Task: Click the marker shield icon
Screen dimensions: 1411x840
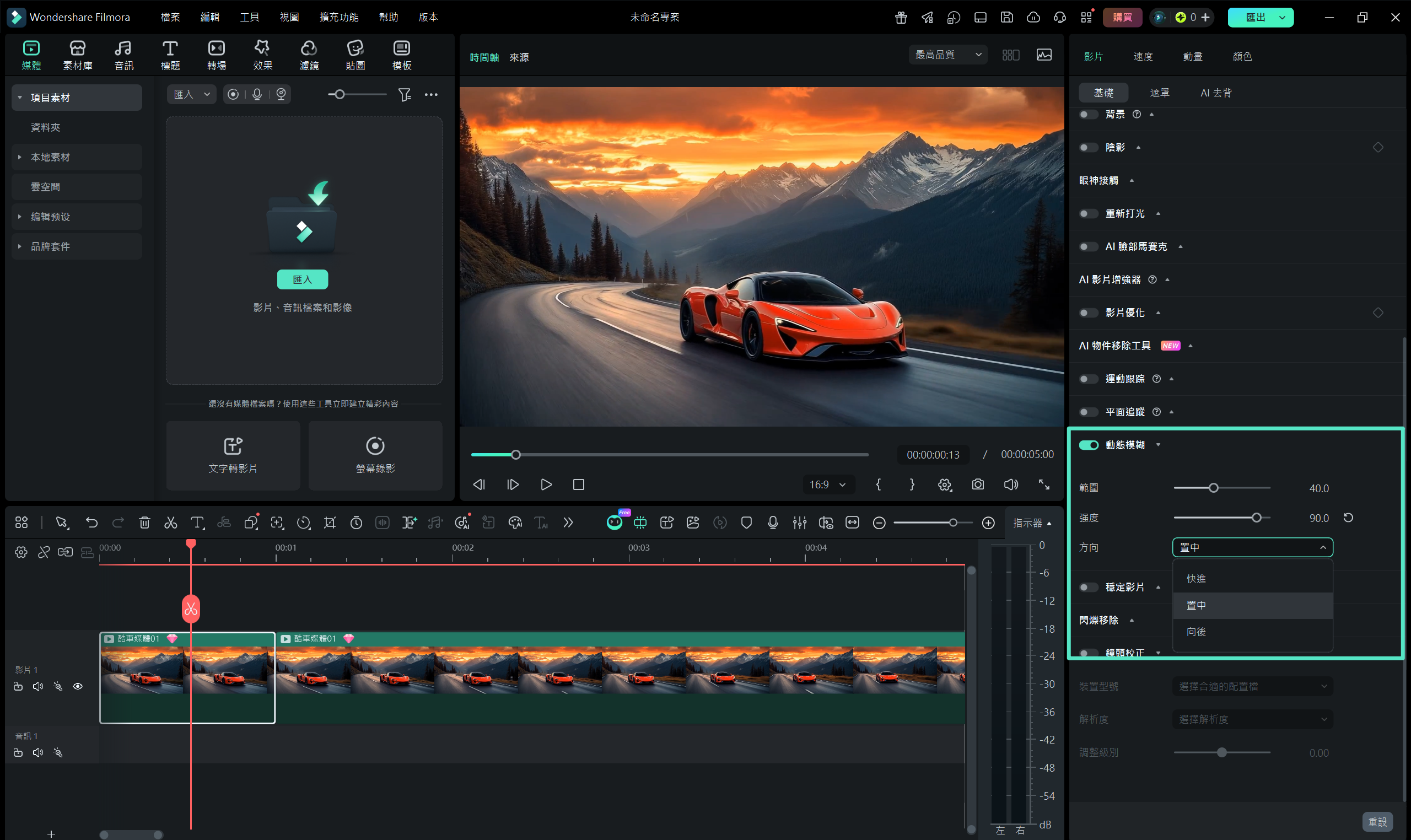Action: pos(746,523)
